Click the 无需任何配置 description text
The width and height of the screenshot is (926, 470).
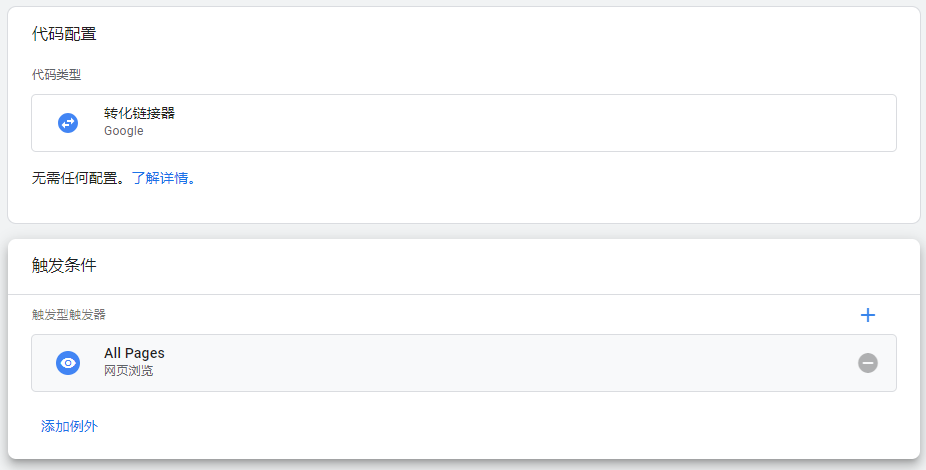click(79, 179)
